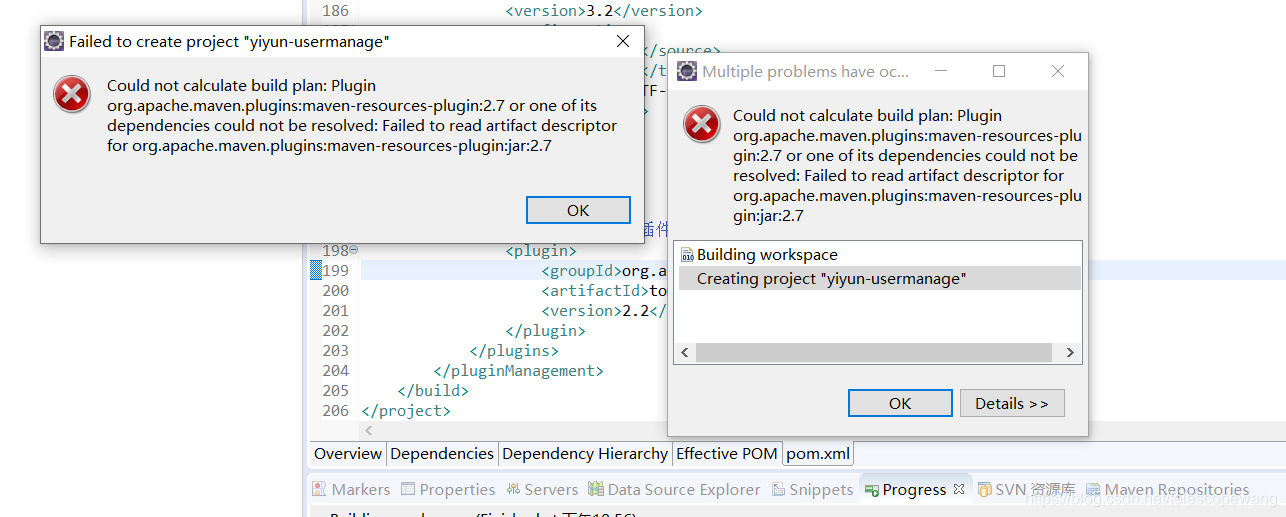The width and height of the screenshot is (1286, 517).
Task: Close the Progress view tab
Action: 958,489
